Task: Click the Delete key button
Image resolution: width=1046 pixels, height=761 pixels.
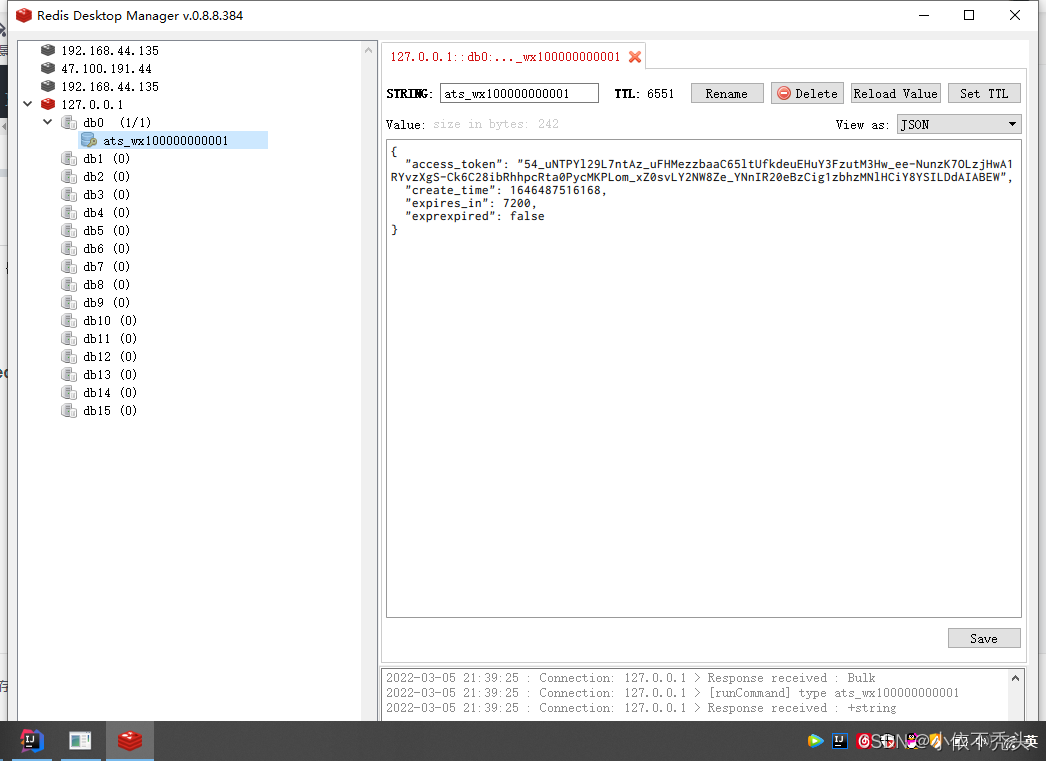Action: point(807,93)
